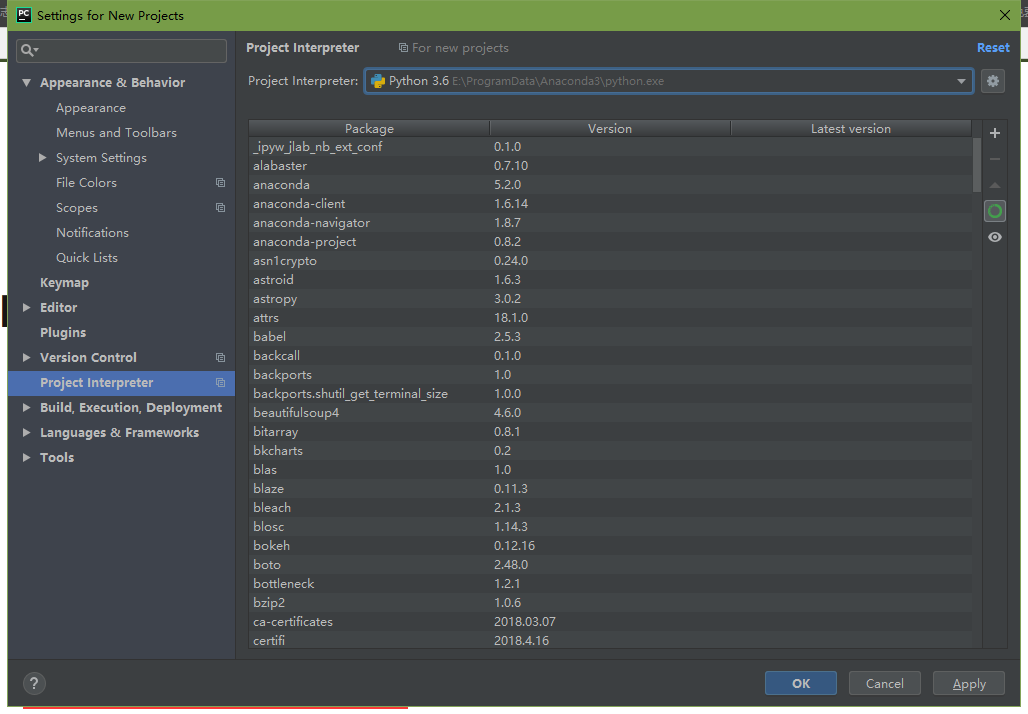
Task: Click the Latest version column header
Action: [x=851, y=129]
